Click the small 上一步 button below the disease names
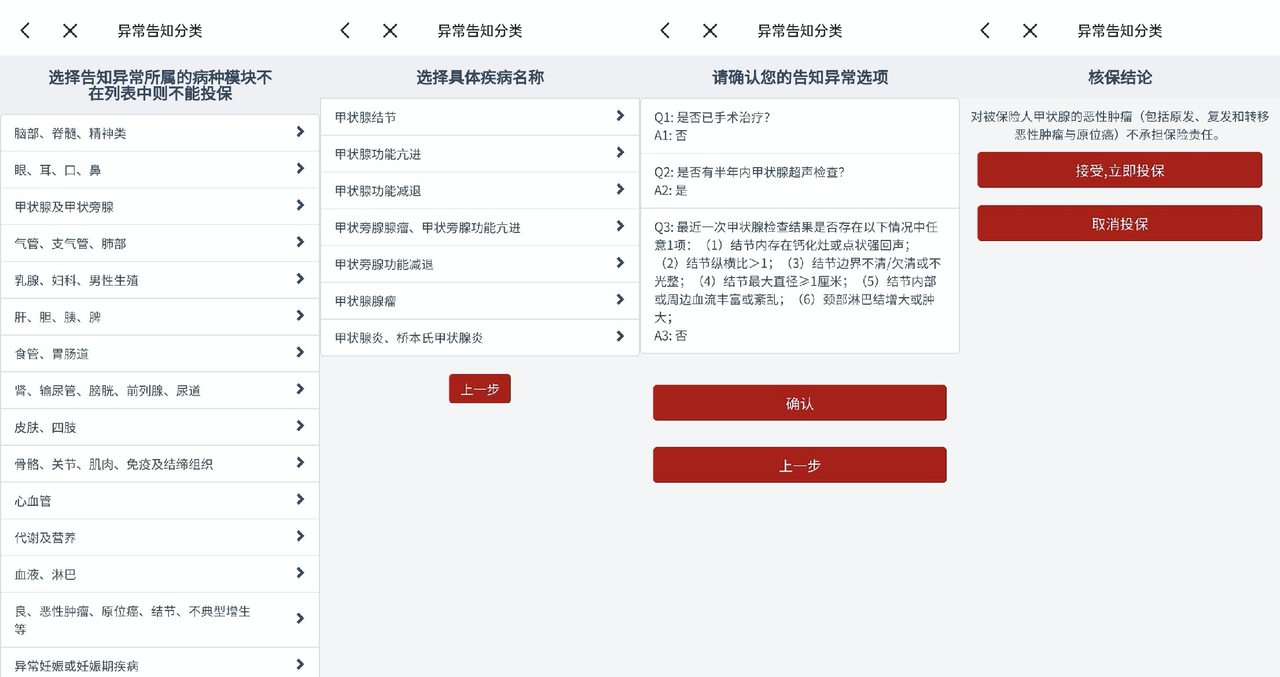 coord(480,389)
